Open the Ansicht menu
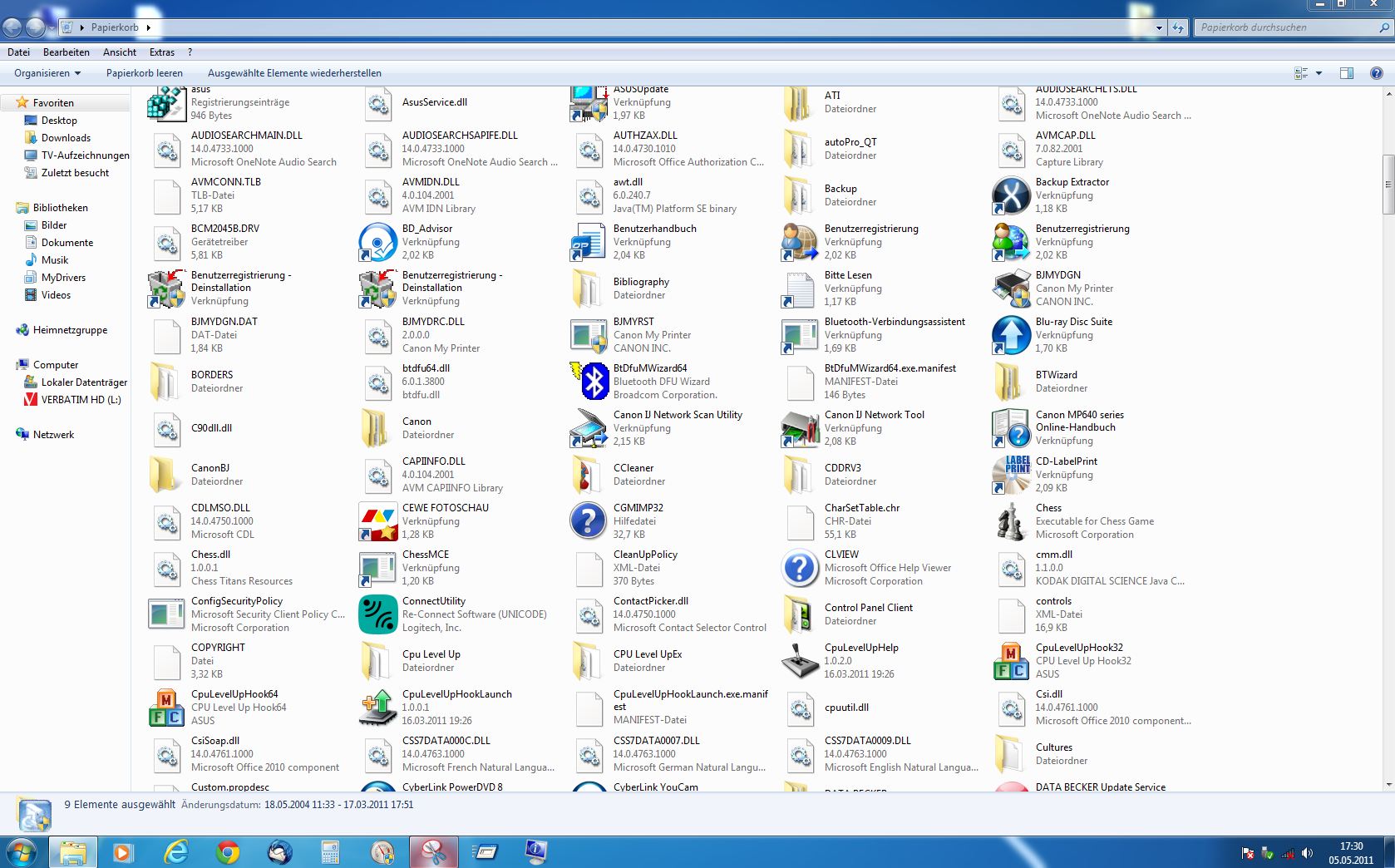 coord(120,52)
